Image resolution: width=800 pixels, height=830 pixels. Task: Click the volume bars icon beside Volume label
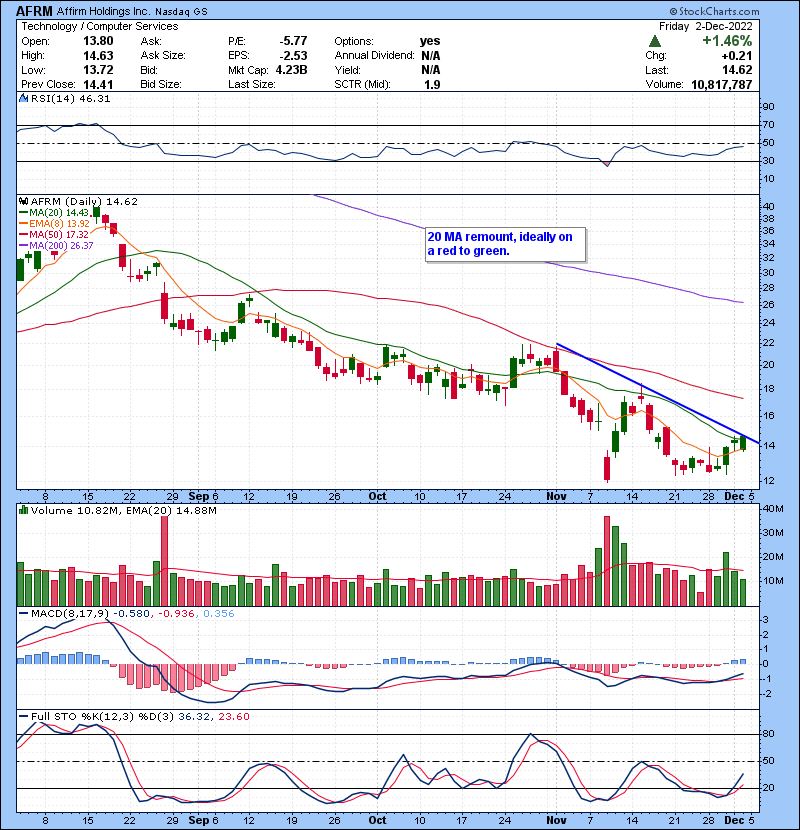click(23, 510)
